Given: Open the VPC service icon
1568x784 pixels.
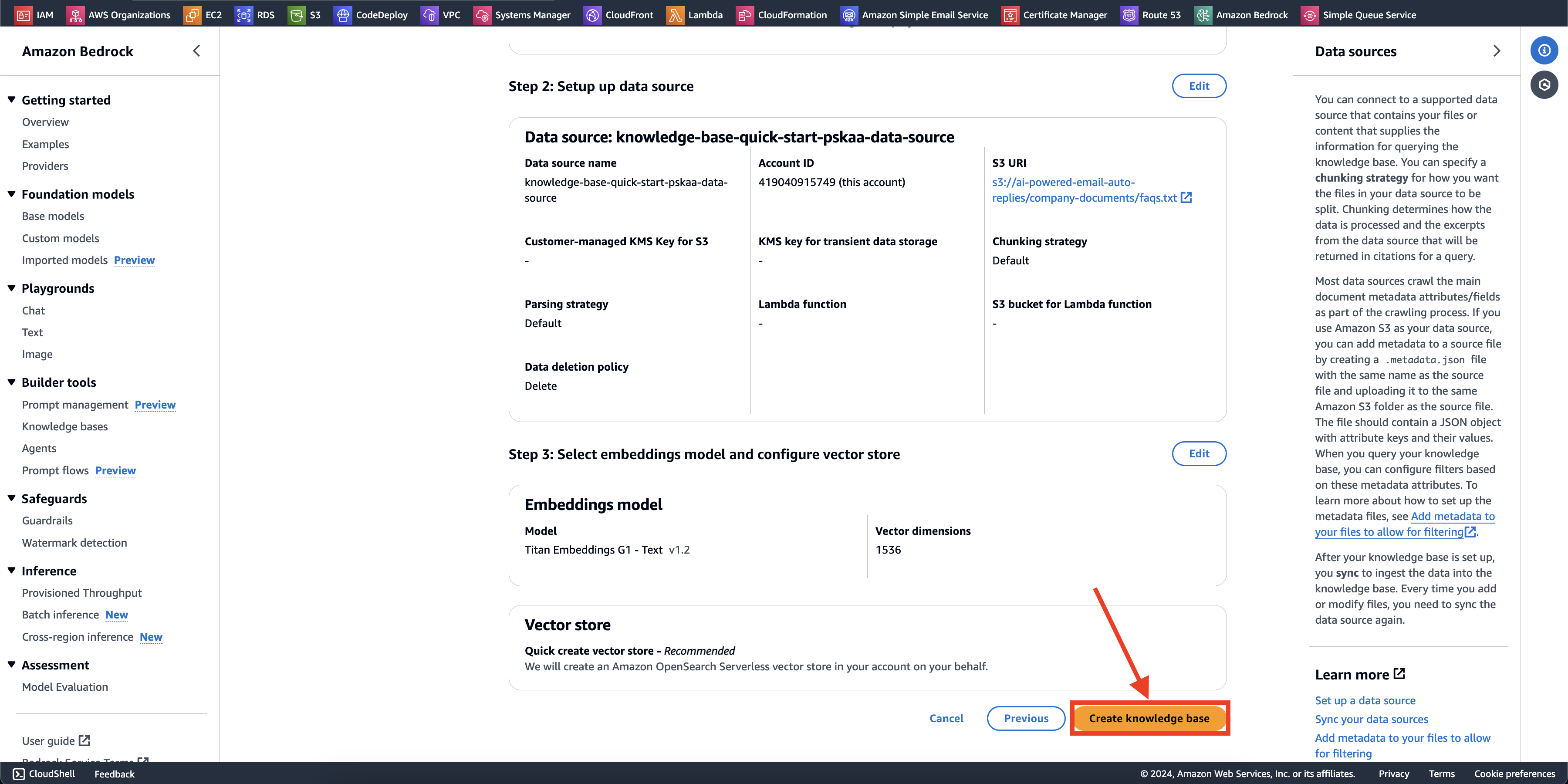Looking at the screenshot, I should pos(430,15).
